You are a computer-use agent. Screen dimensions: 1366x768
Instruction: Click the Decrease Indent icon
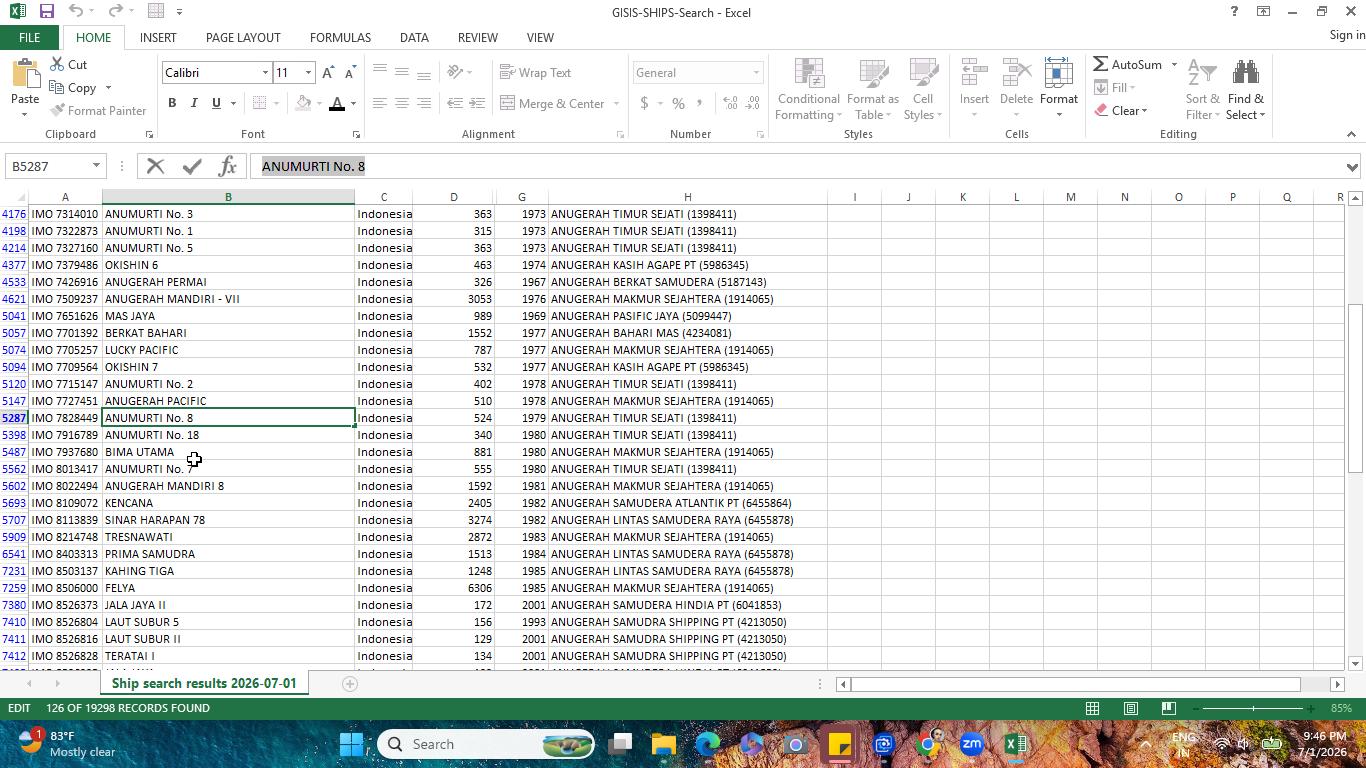[455, 103]
